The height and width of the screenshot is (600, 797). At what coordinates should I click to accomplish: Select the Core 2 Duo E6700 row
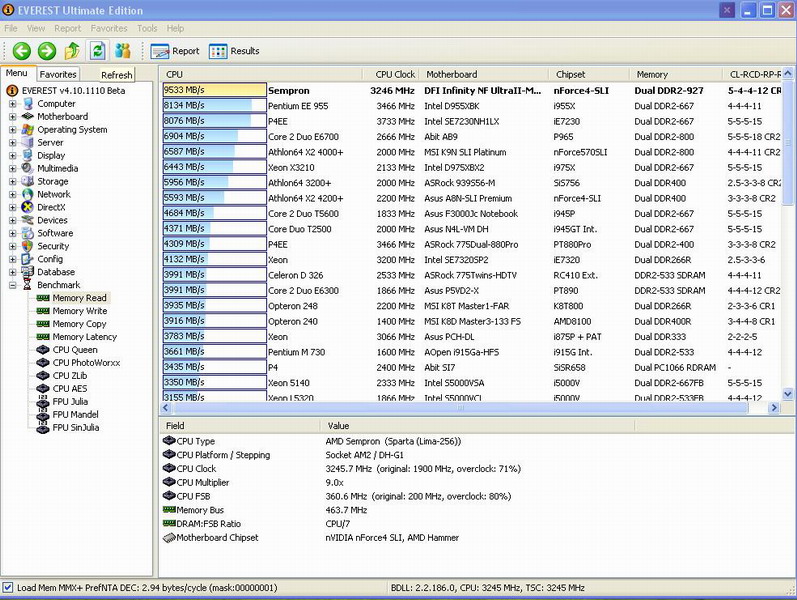pos(472,136)
